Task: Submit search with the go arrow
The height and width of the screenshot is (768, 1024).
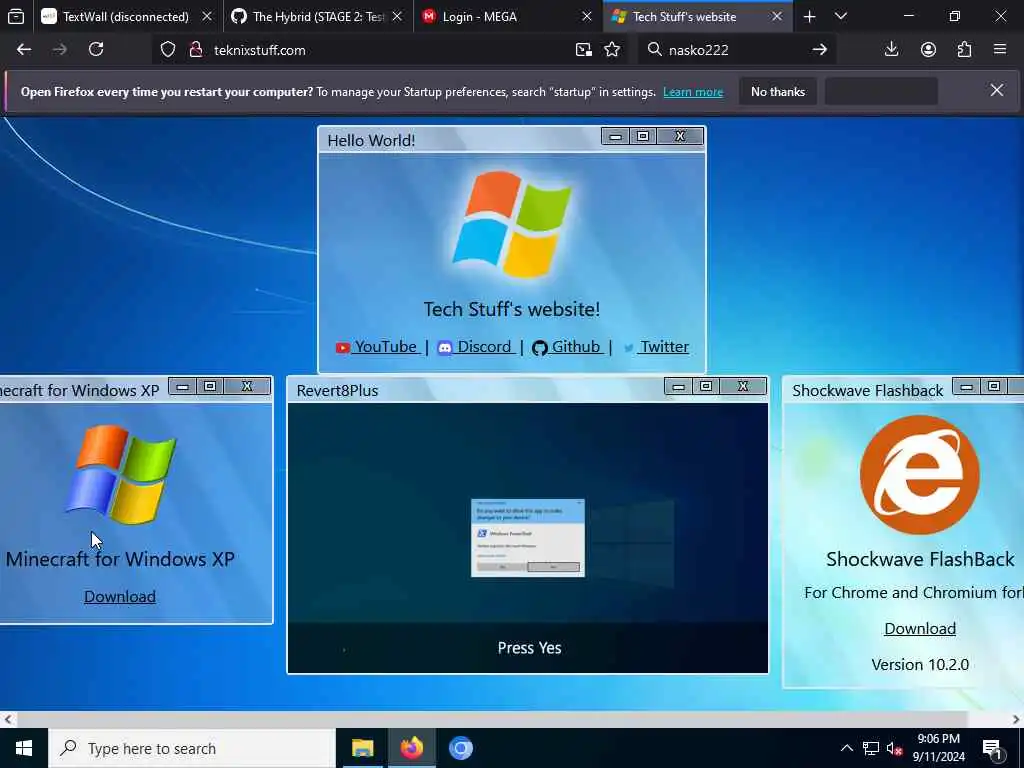Action: tap(820, 50)
